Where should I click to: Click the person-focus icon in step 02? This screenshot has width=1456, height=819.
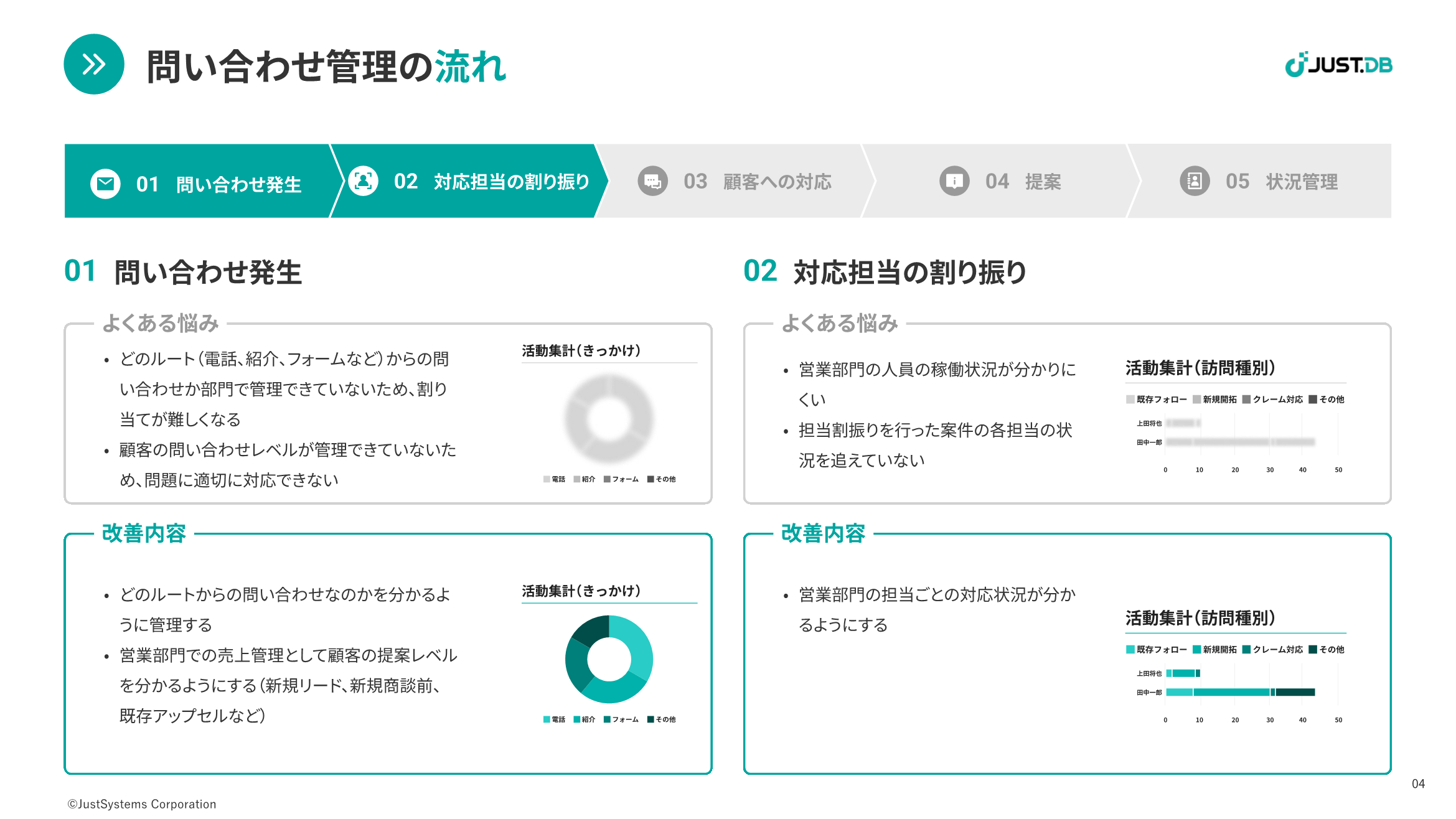click(x=363, y=181)
